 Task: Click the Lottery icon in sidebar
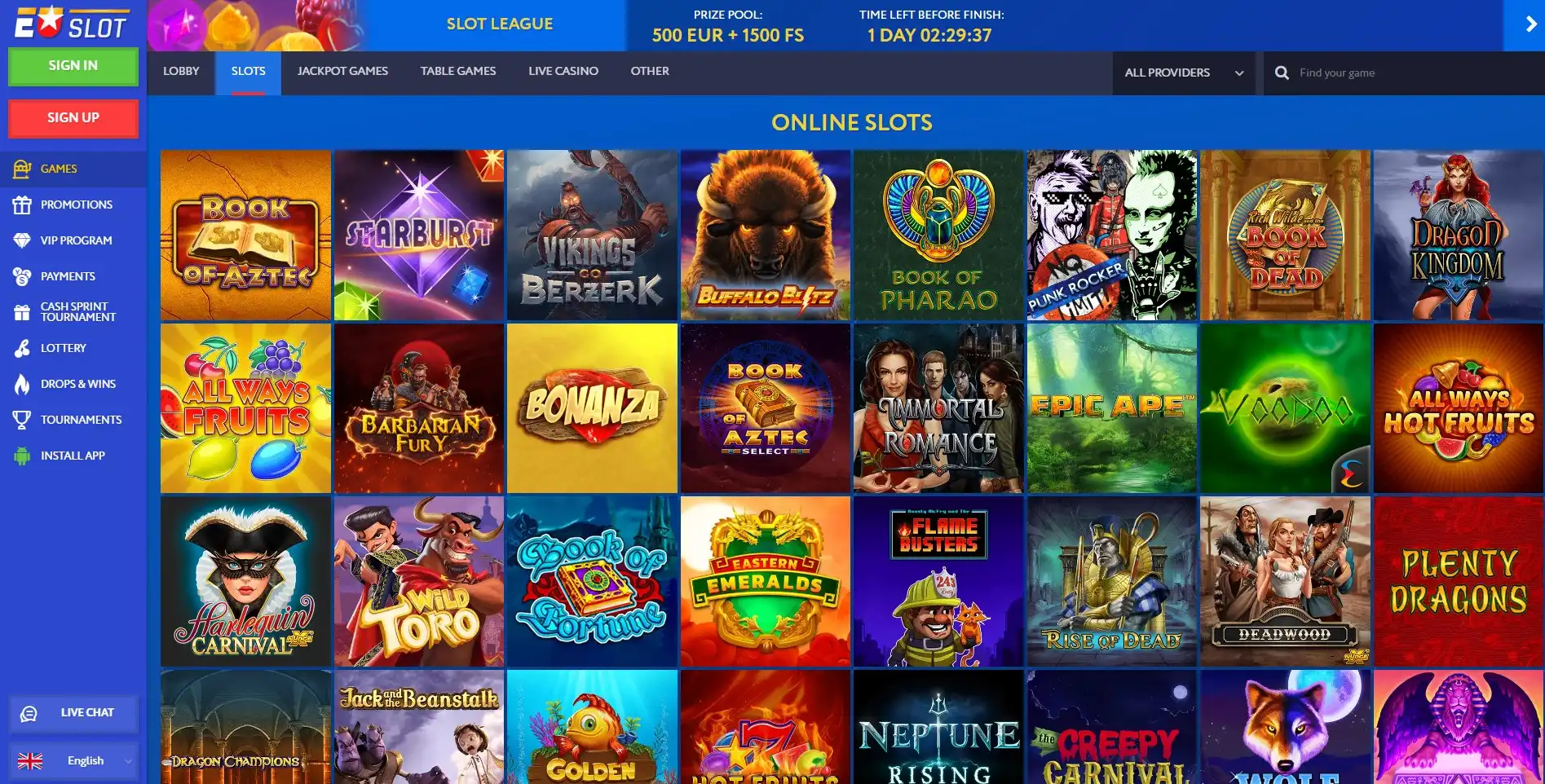point(22,348)
